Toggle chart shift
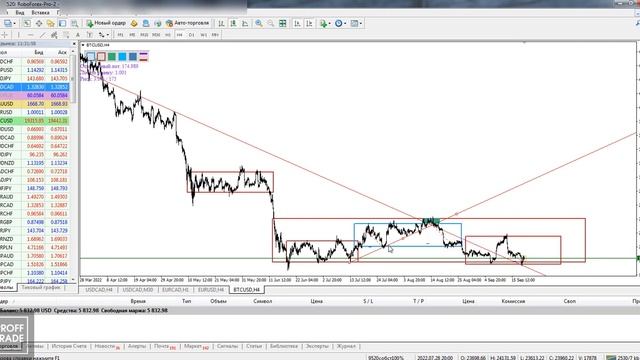 click(x=309, y=23)
